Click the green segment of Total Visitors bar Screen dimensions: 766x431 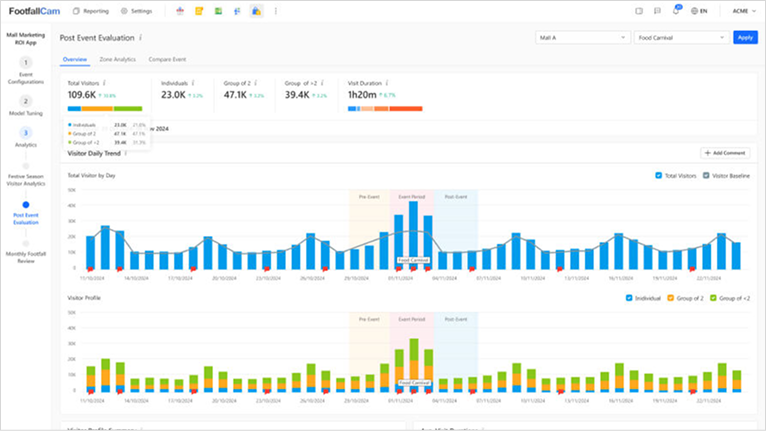pos(128,108)
